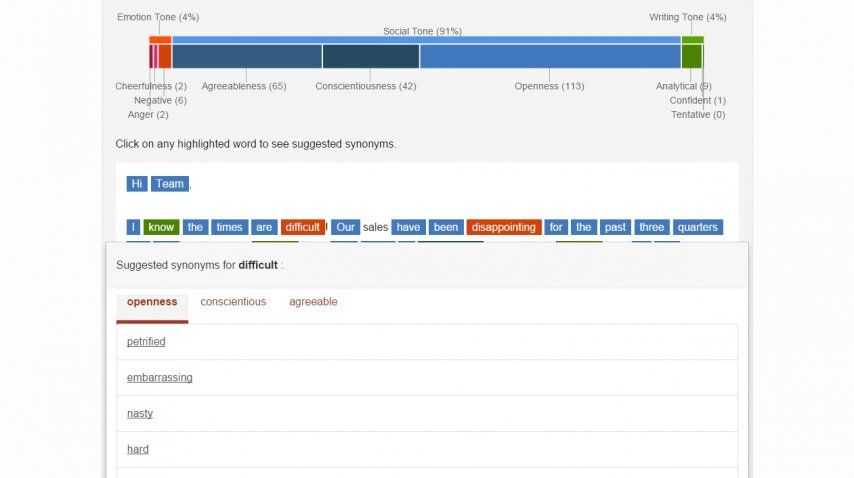The height and width of the screenshot is (478, 854).
Task: Select 'hard' from the synonym list
Action: click(138, 450)
